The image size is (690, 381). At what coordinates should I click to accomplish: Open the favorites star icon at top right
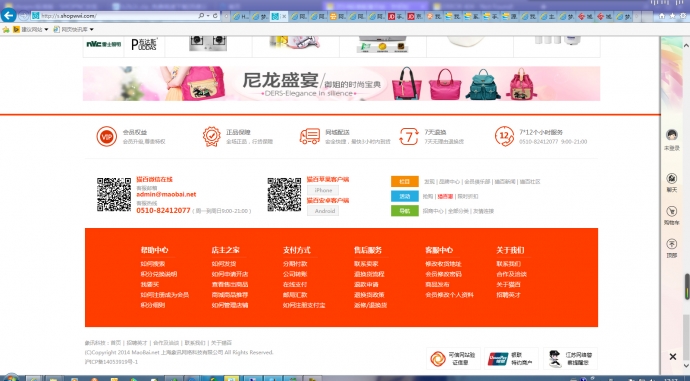point(672,16)
